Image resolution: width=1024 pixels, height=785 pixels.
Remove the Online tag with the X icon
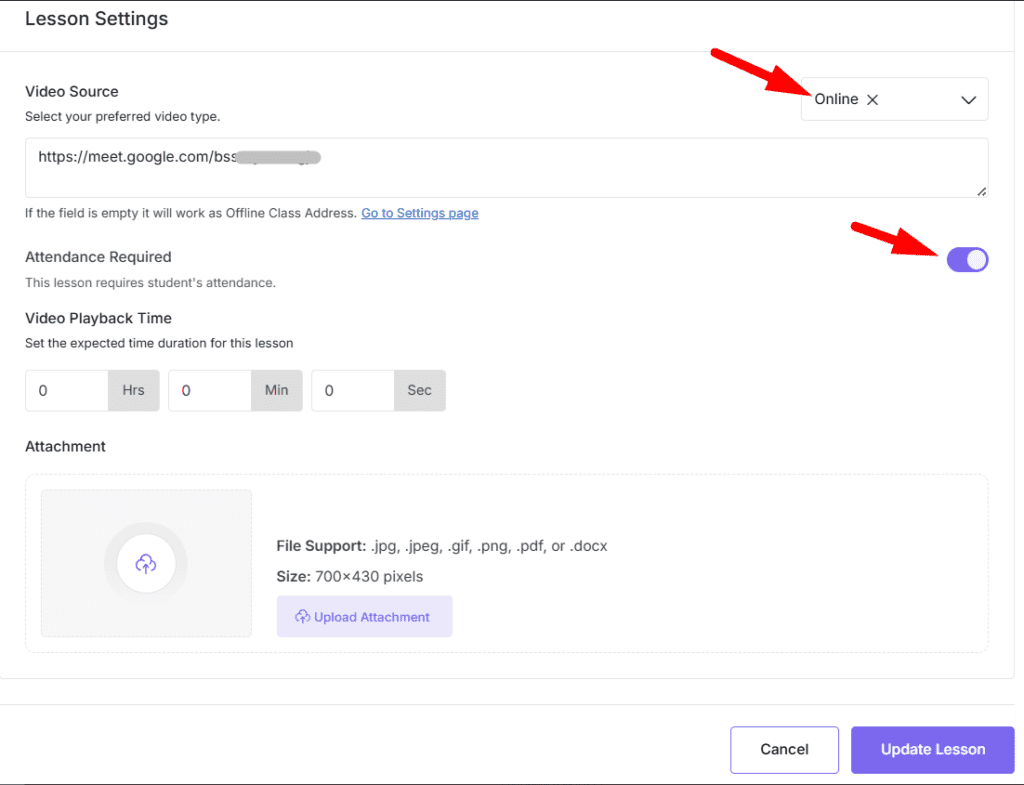[873, 99]
